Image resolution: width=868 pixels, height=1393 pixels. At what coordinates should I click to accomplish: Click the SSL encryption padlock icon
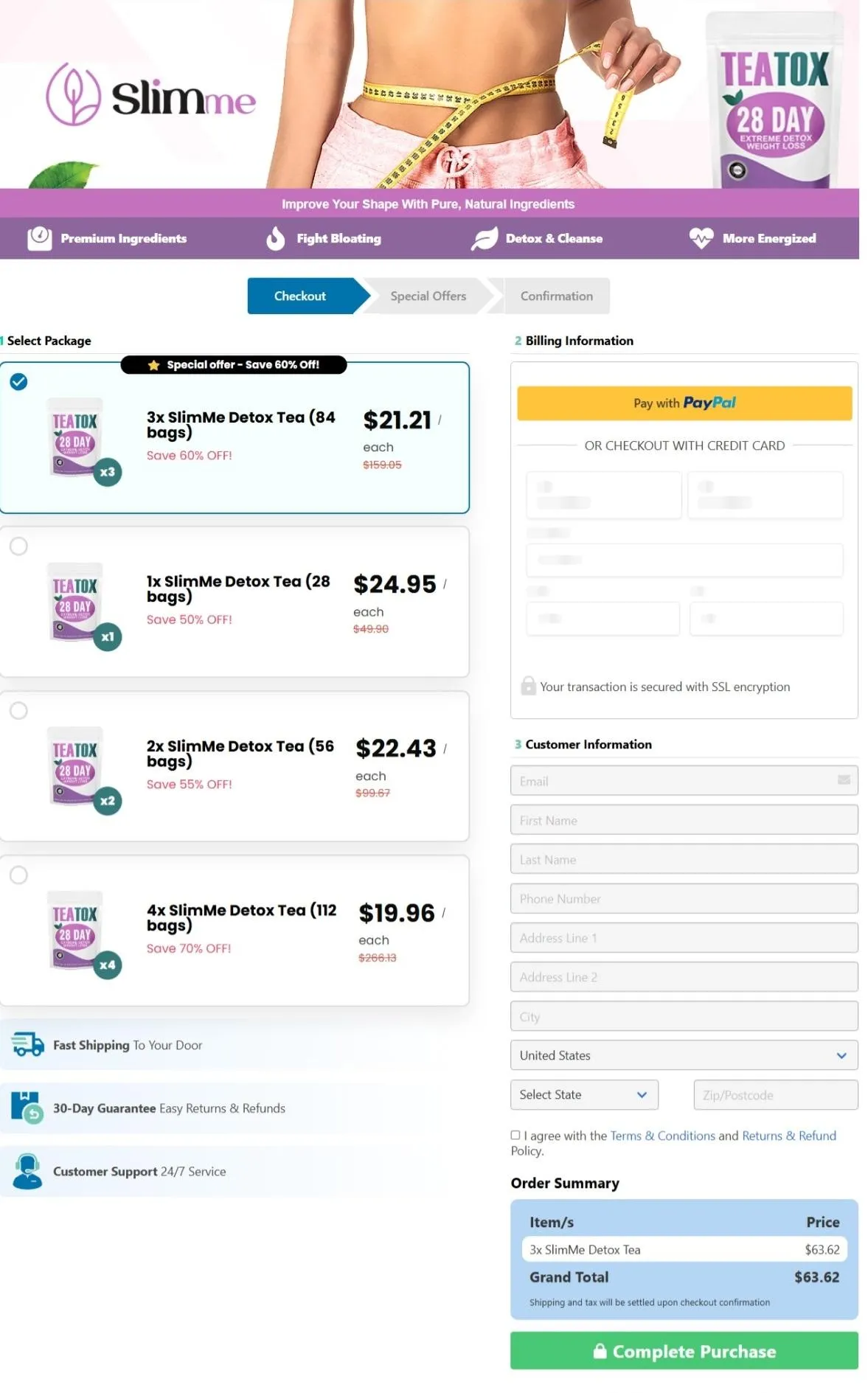527,686
